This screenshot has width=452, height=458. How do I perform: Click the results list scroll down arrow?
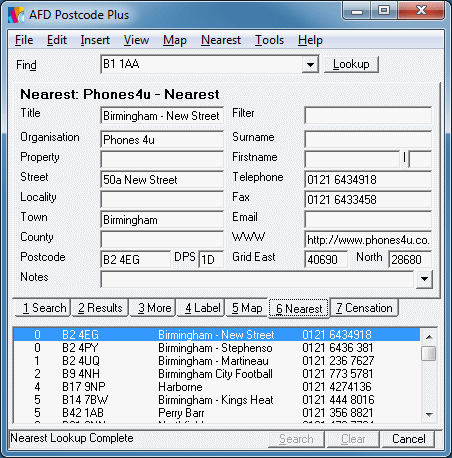coord(429,415)
